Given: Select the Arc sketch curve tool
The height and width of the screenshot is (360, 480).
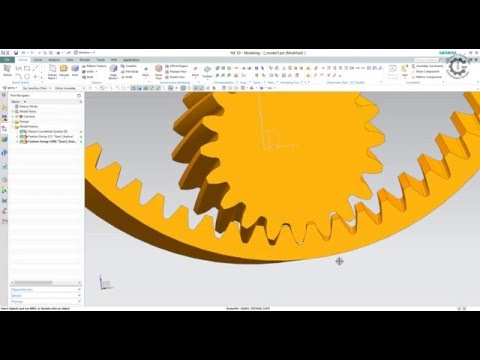Looking at the screenshot, I should [19, 77].
